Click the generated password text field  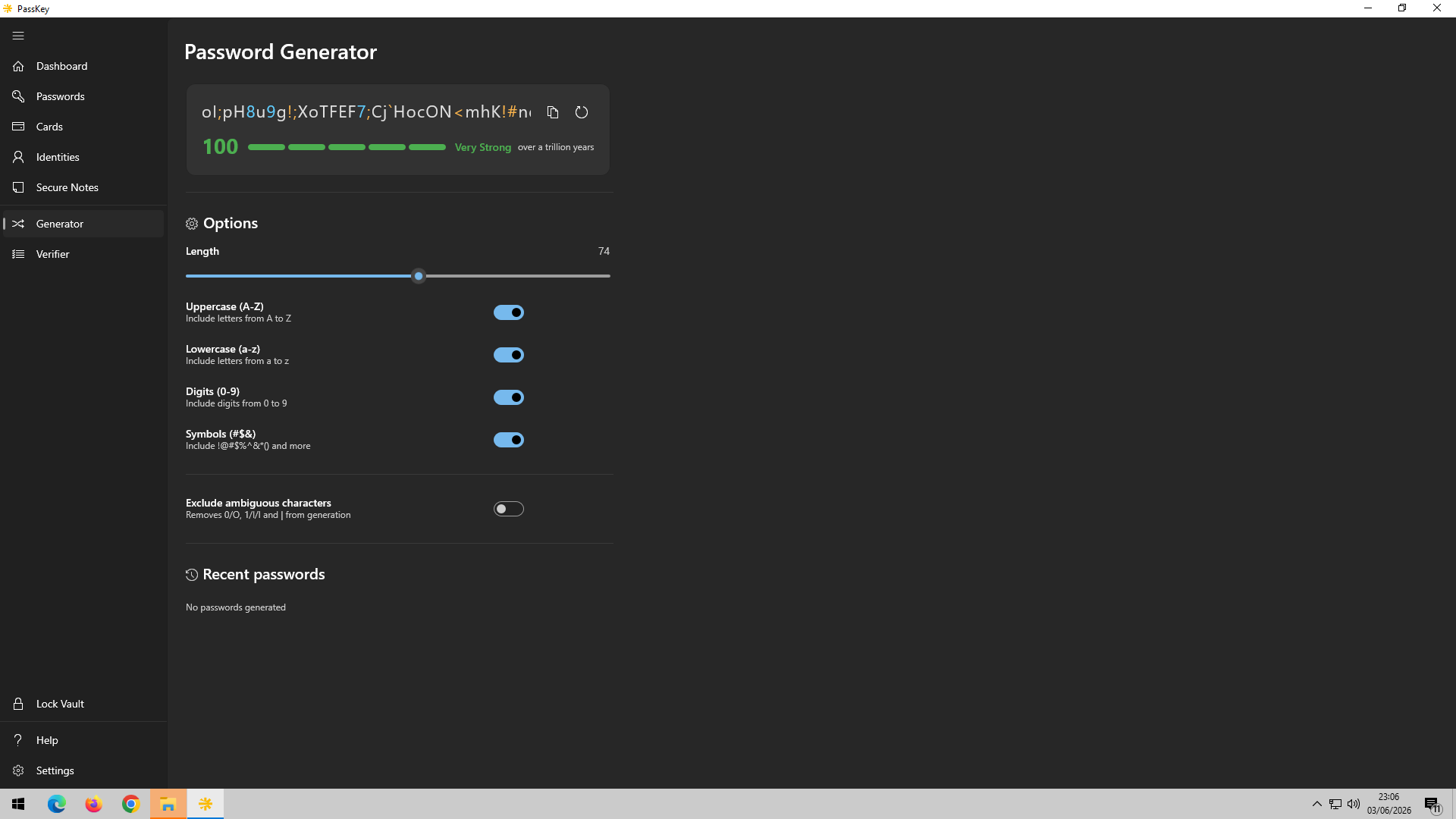coord(366,112)
